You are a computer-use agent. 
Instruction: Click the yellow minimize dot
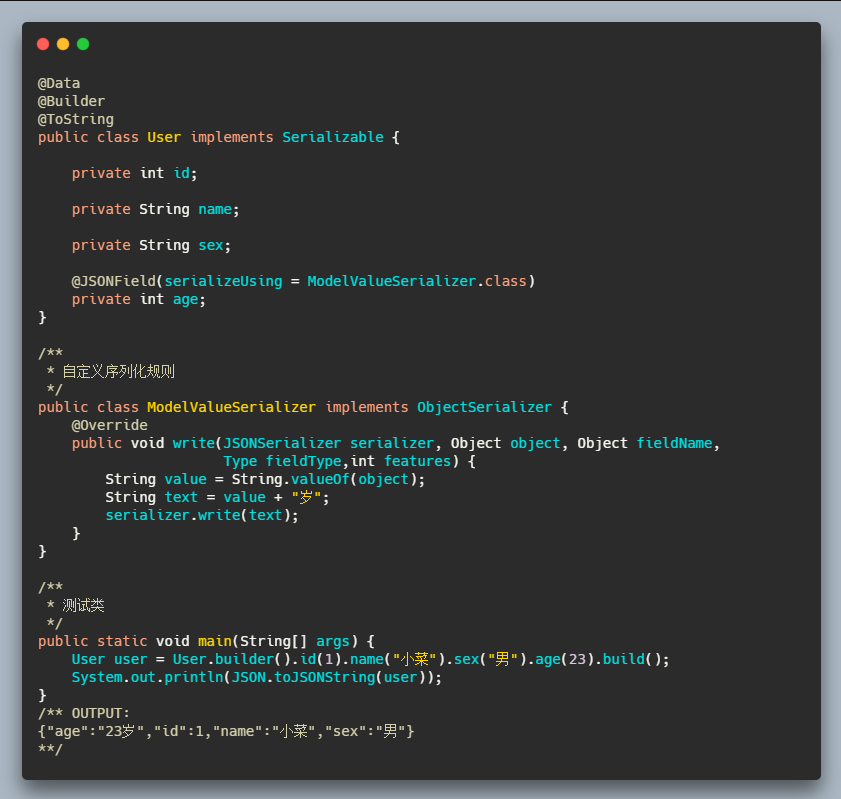point(63,44)
